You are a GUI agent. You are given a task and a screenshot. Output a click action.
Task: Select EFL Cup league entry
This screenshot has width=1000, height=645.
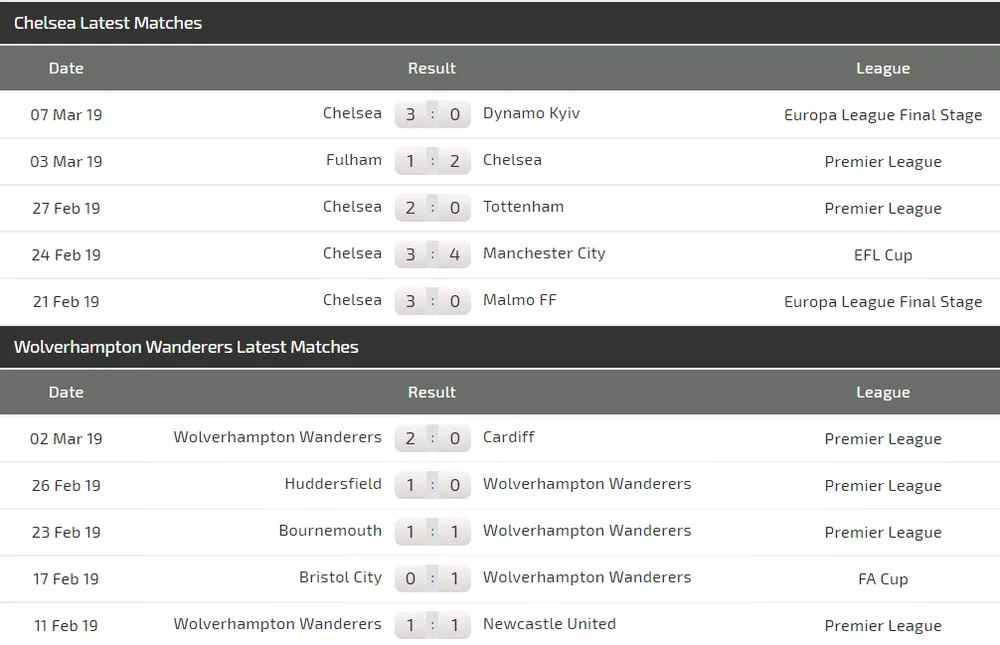883,255
